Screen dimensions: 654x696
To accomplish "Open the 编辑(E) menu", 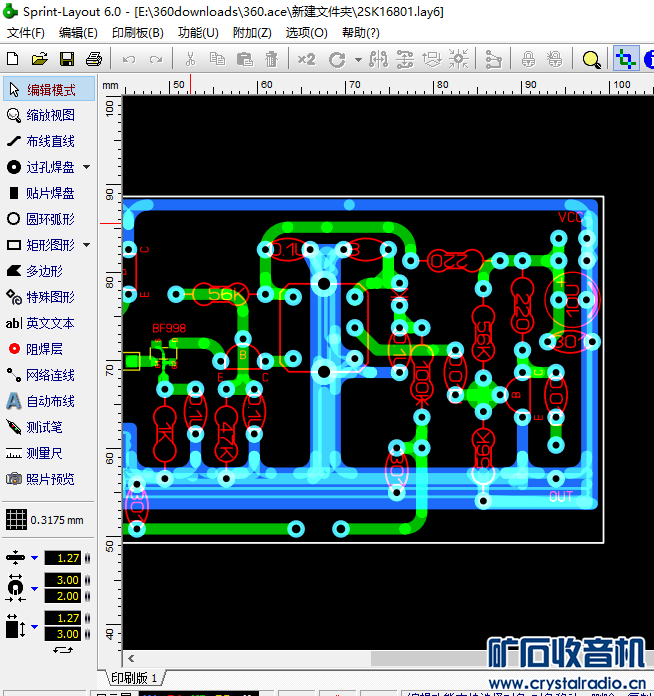I will tap(78, 33).
